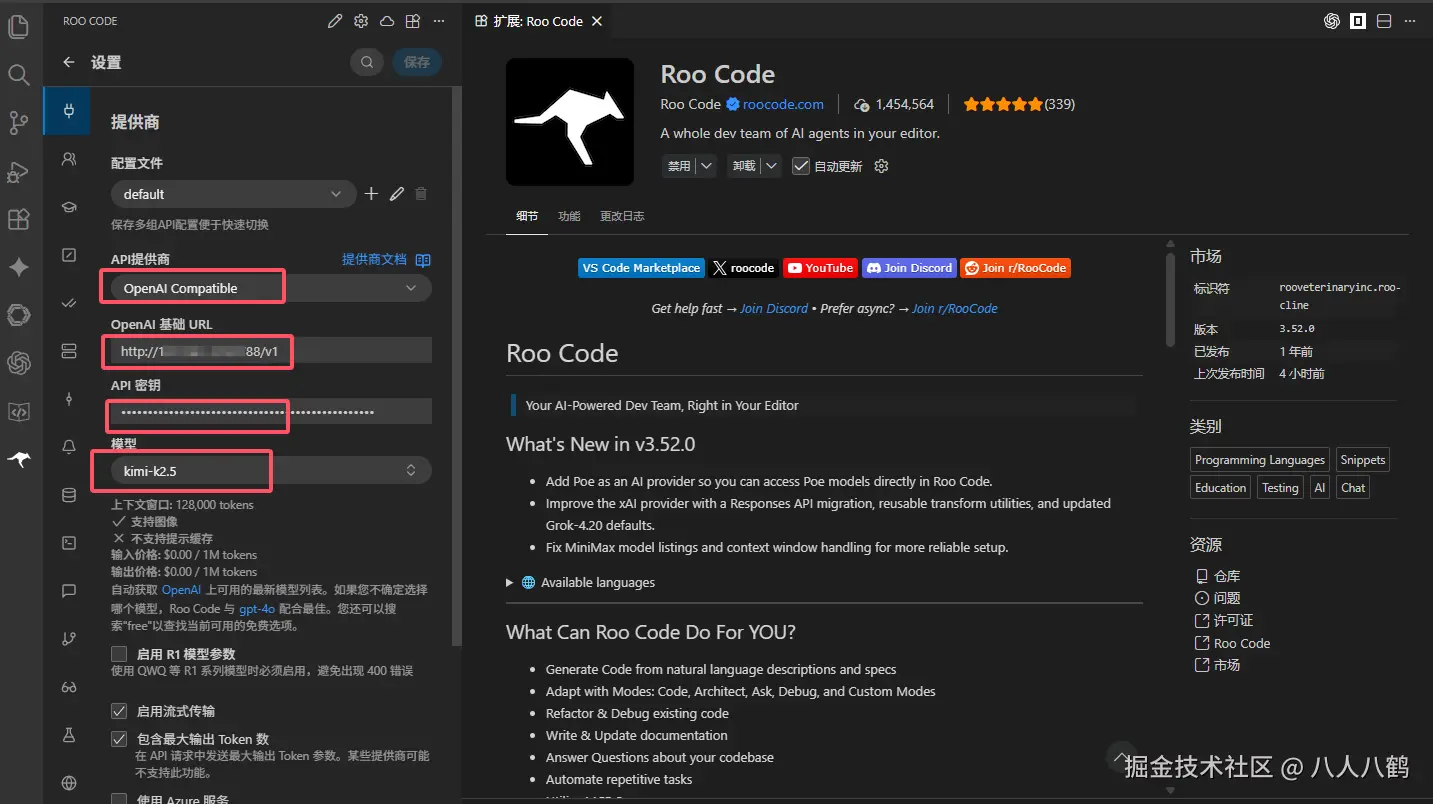This screenshot has height=804, width=1433.
Task: Select the double-checkmark auto-approve settings section
Action: pos(69,303)
